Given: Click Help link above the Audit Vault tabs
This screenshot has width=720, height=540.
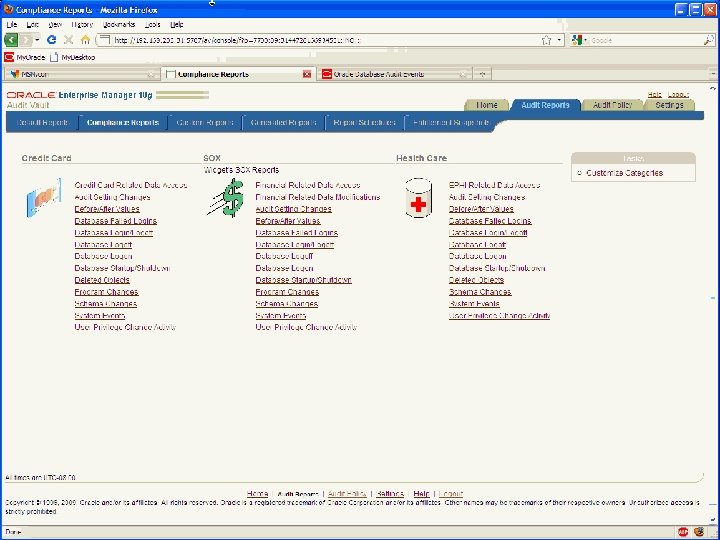Looking at the screenshot, I should [x=654, y=94].
